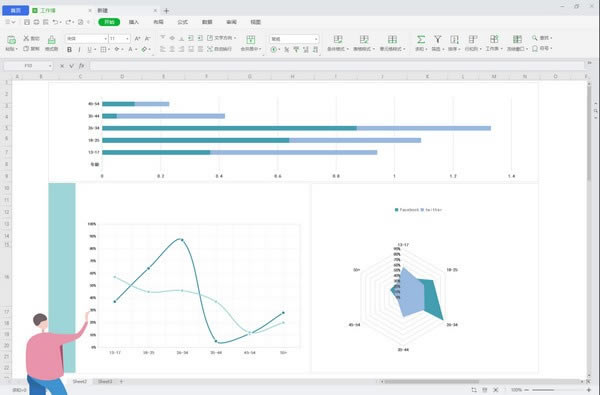Screen dimensions: 600x395
Task: Add a new document tab with plus
Action: point(166,11)
